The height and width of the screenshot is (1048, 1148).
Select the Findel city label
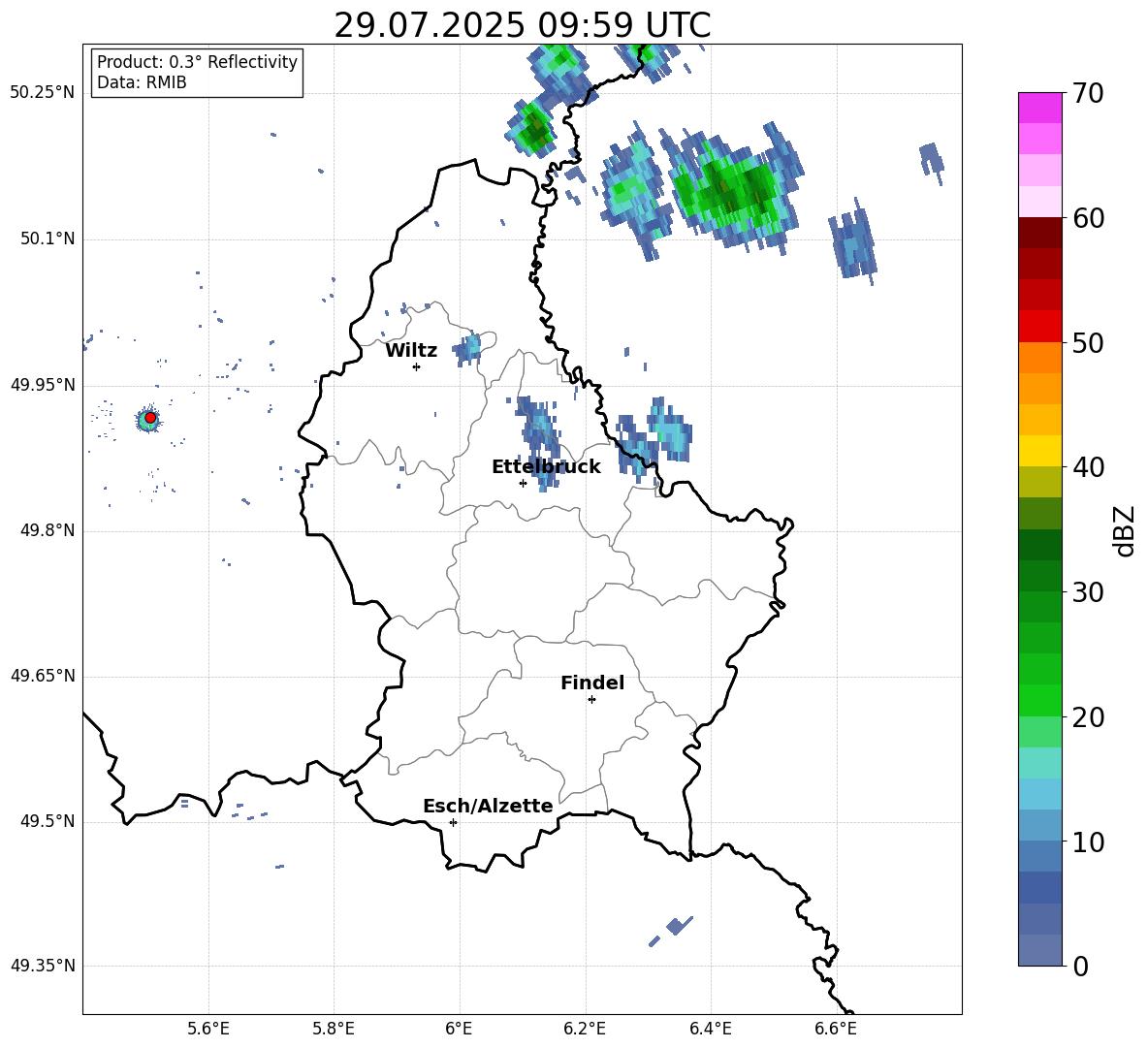(x=592, y=683)
